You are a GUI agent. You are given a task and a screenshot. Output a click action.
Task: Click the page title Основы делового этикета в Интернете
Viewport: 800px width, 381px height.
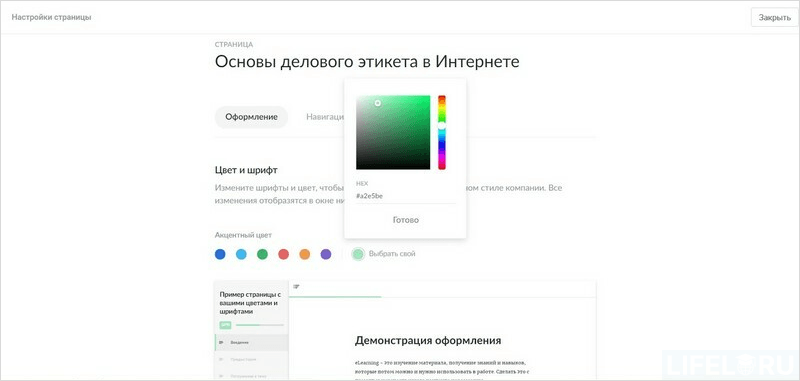(367, 62)
